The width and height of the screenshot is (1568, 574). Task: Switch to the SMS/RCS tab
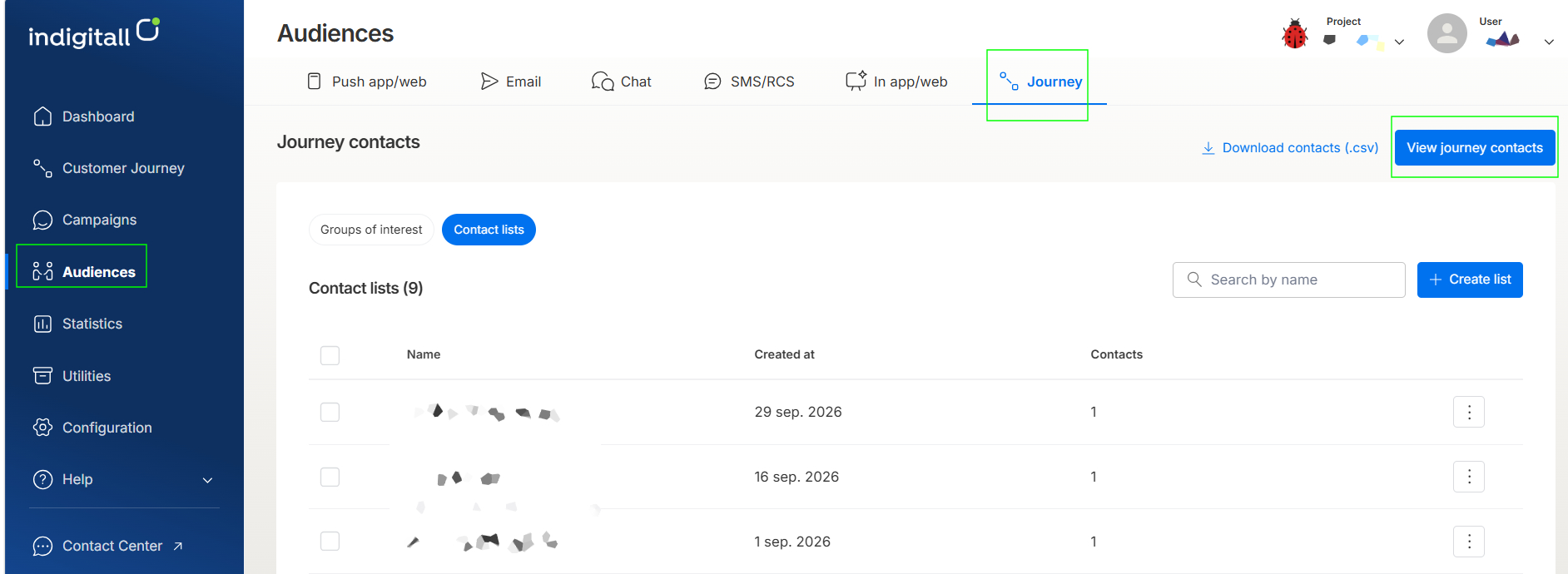[749, 82]
